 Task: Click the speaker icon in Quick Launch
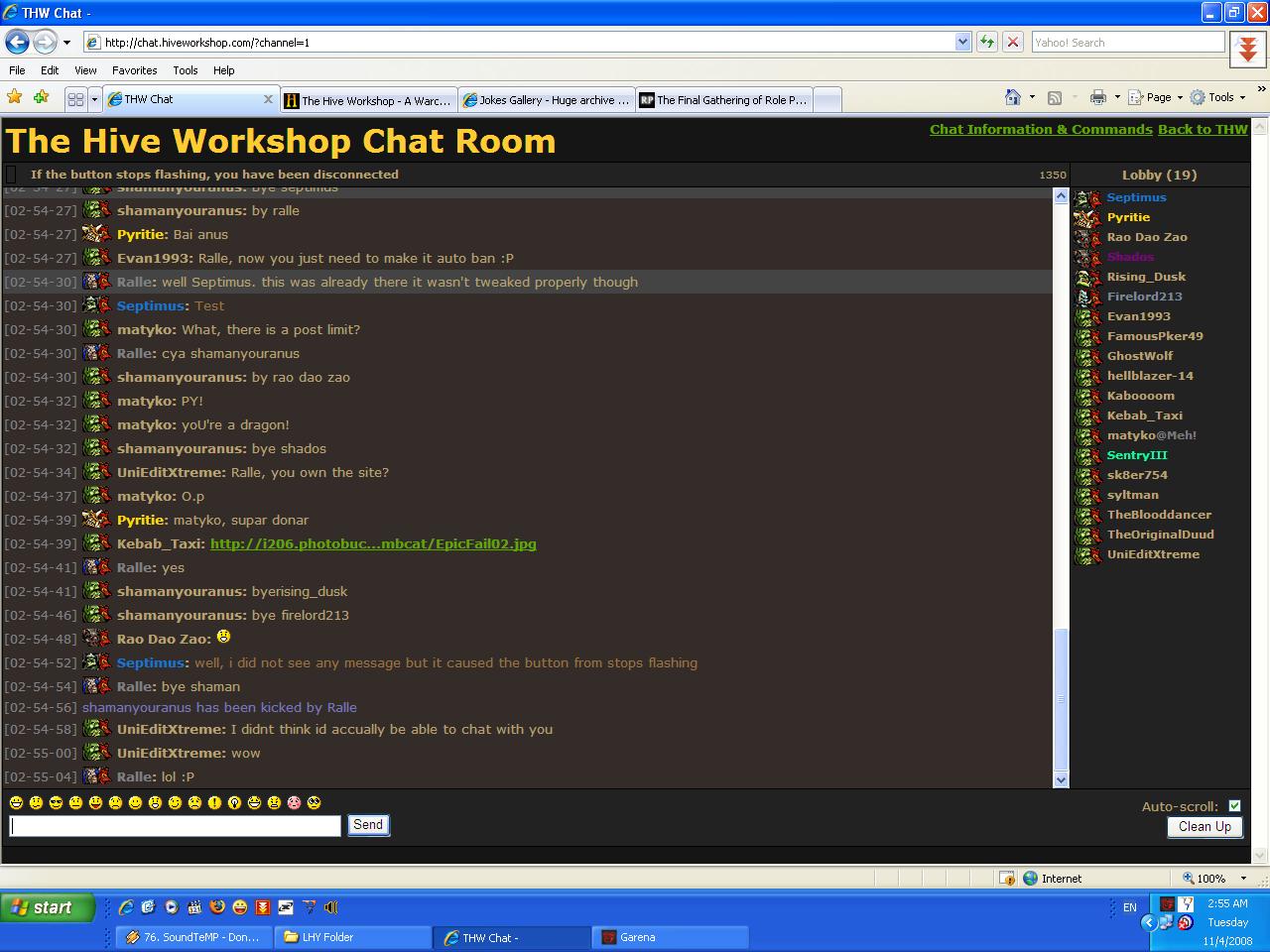tap(331, 906)
